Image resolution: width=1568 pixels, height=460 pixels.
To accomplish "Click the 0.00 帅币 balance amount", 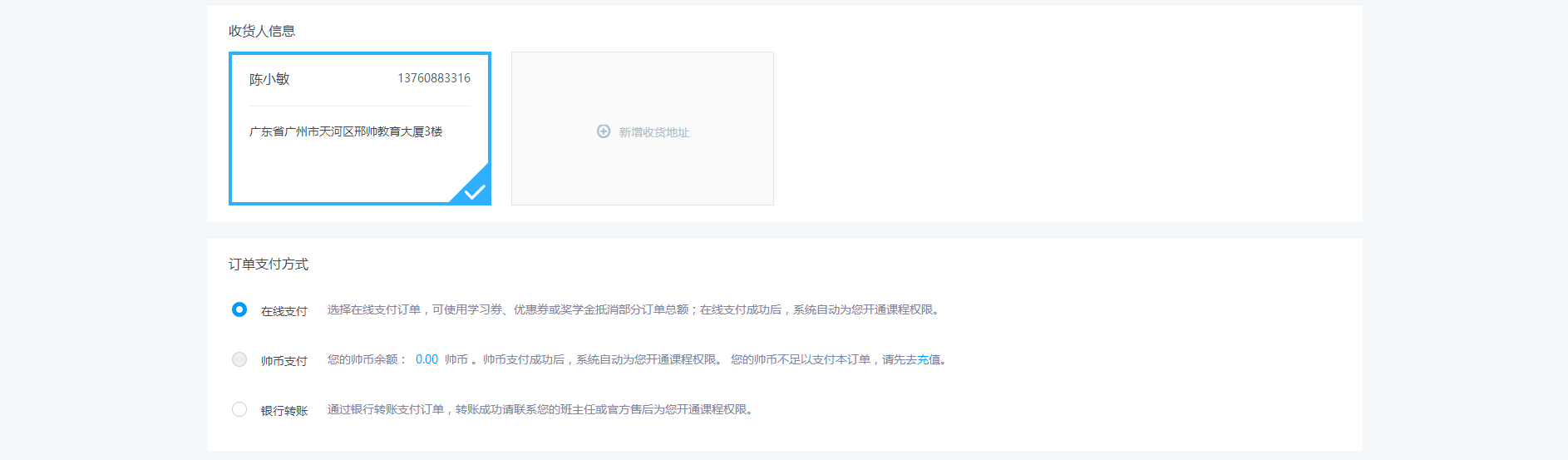I will click(427, 359).
